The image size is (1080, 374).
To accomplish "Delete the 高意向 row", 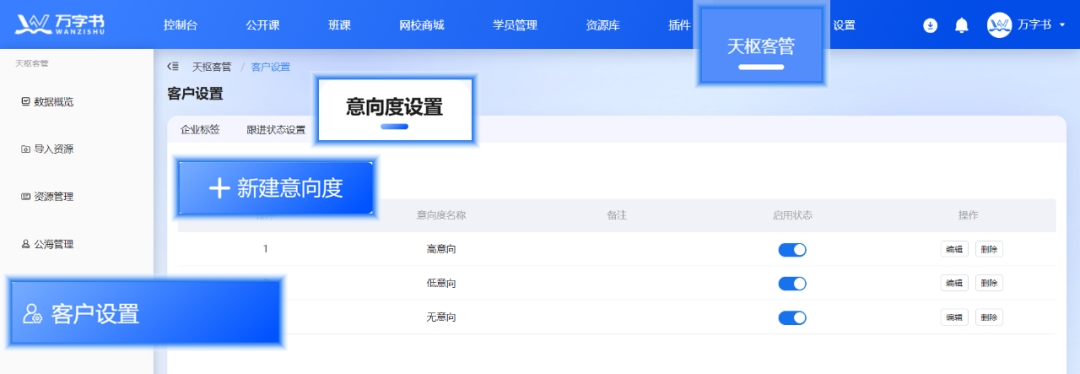I will pyautogui.click(x=989, y=249).
